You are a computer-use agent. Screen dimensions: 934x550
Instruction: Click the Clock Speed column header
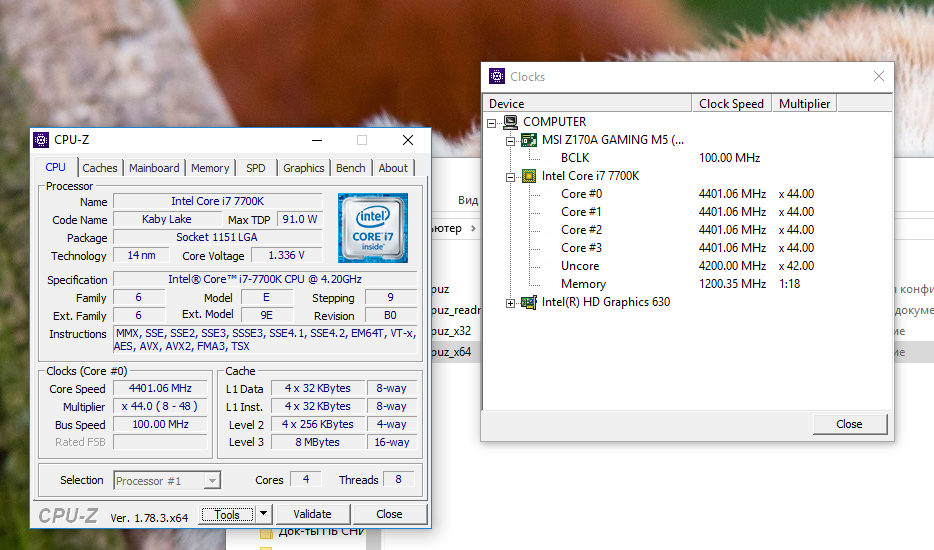coord(731,104)
